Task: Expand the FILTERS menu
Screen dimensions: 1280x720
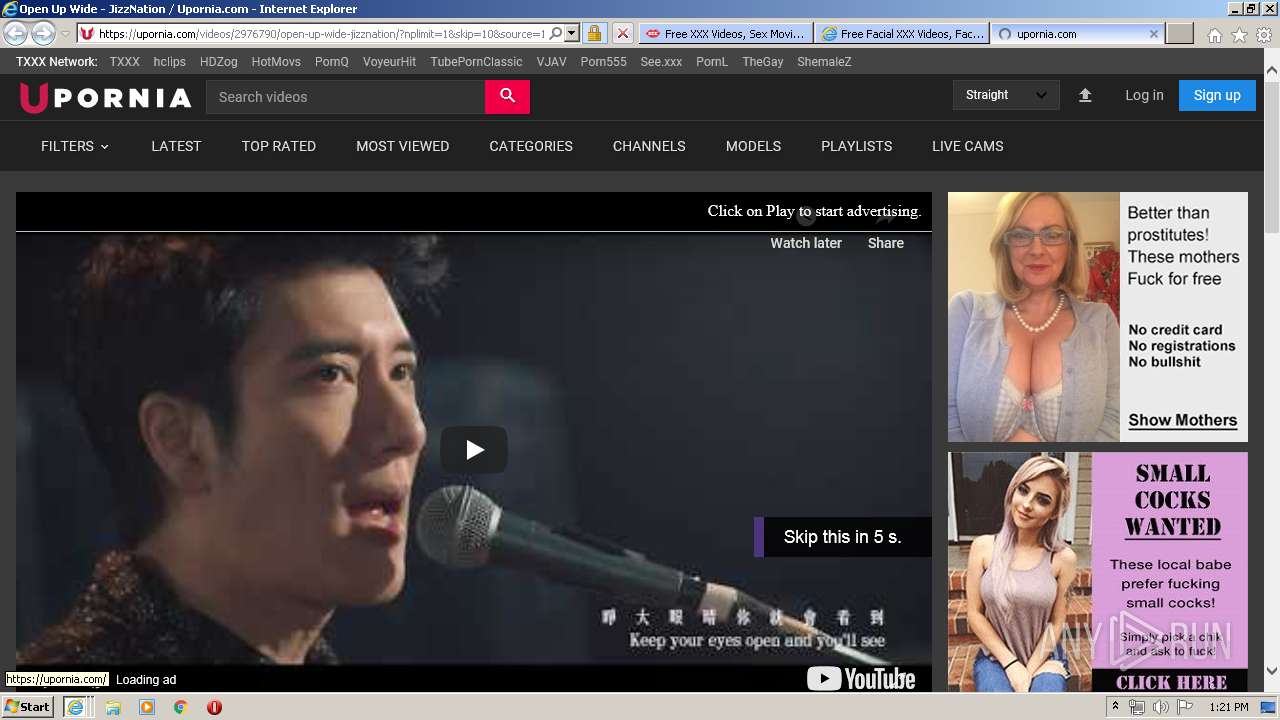Action: pyautogui.click(x=75, y=146)
